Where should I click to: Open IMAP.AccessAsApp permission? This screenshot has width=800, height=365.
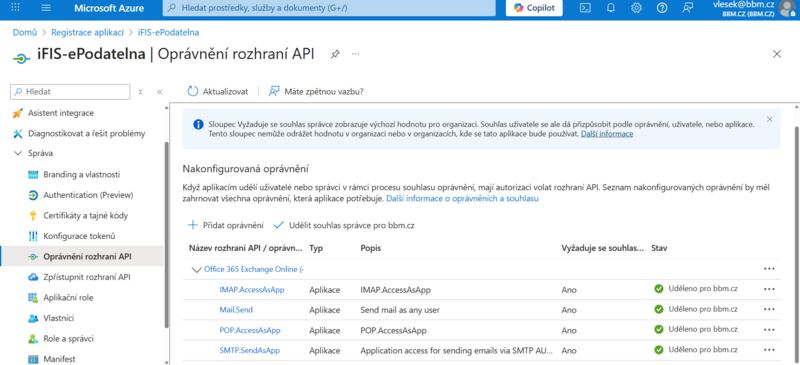252,289
